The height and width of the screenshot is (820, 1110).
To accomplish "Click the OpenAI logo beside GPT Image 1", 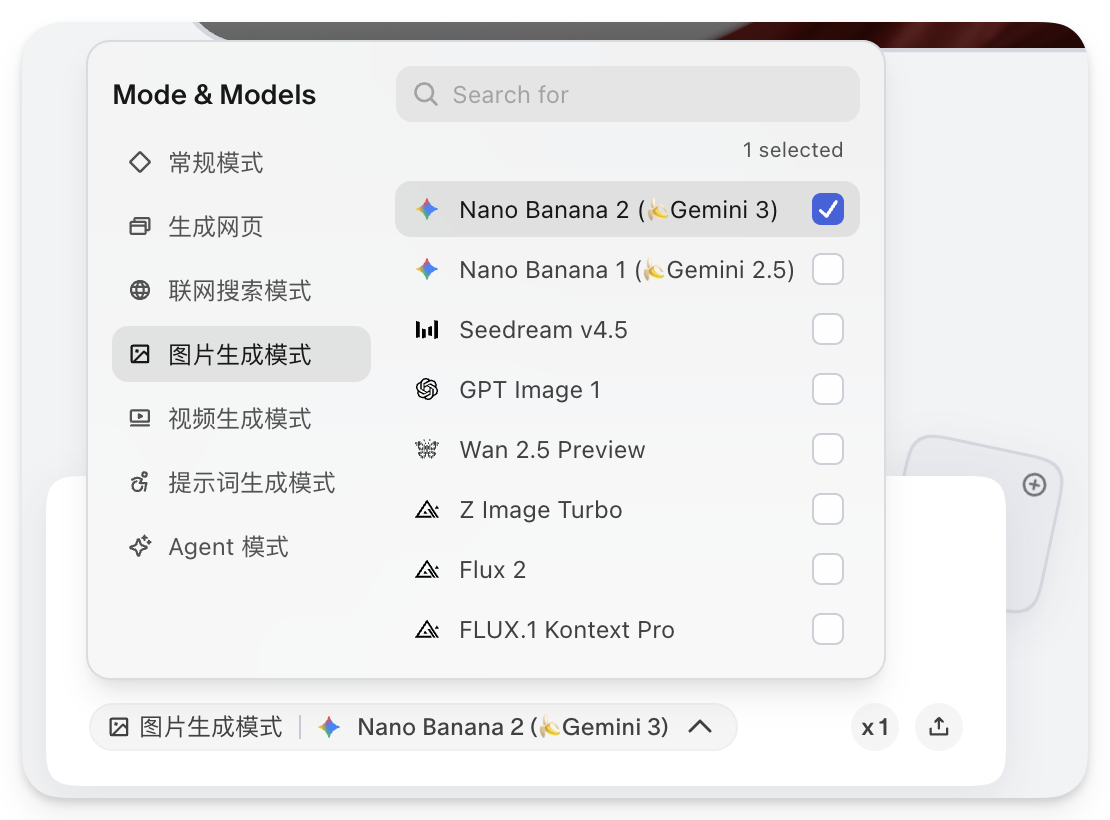I will tap(427, 389).
